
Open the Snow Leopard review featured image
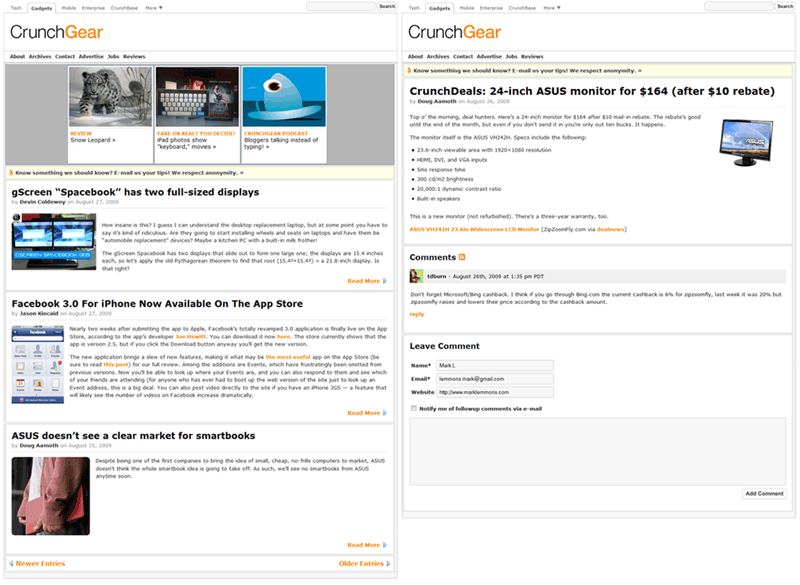click(111, 96)
